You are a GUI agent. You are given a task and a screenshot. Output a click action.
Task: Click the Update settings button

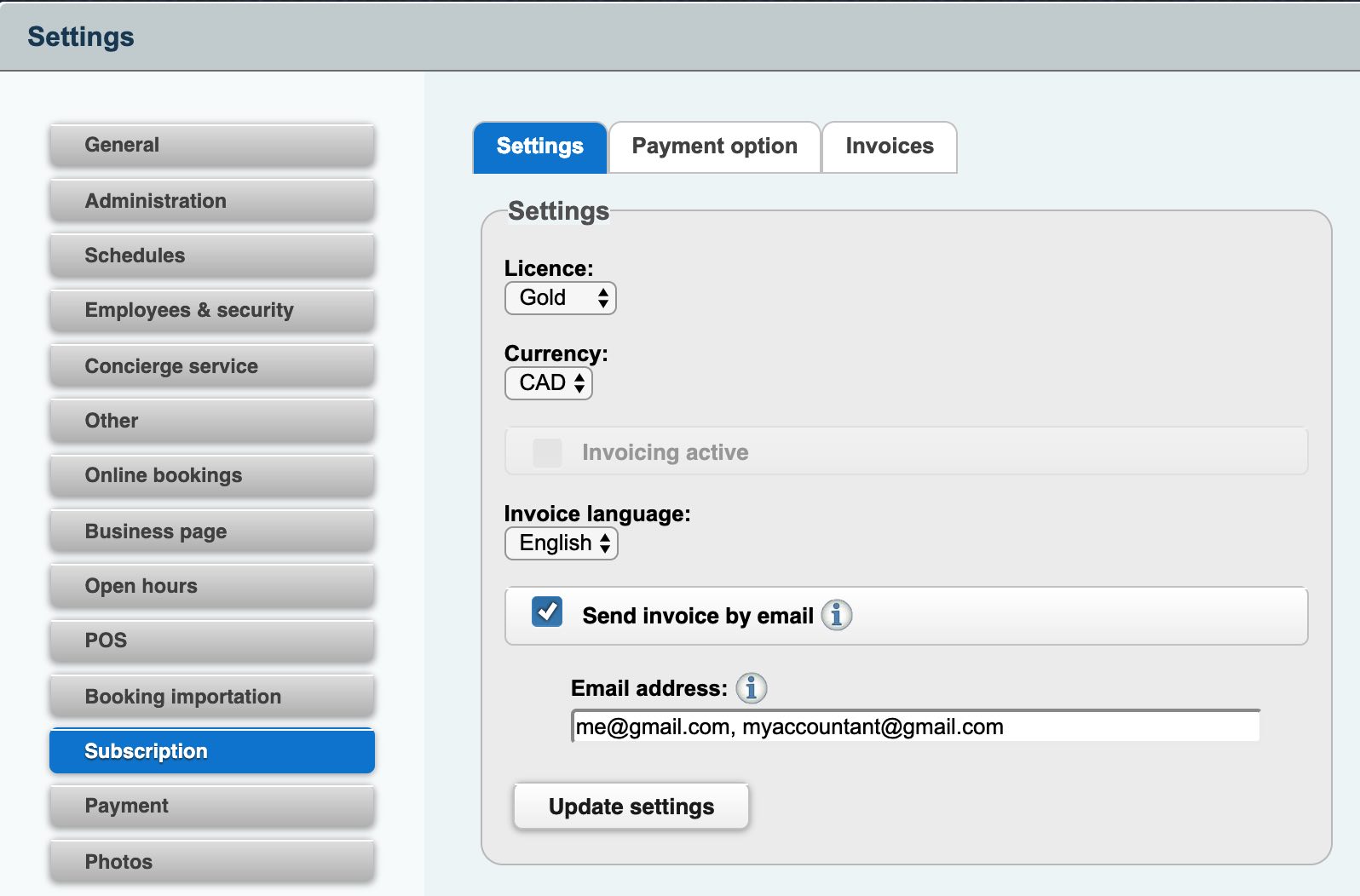pyautogui.click(x=631, y=807)
